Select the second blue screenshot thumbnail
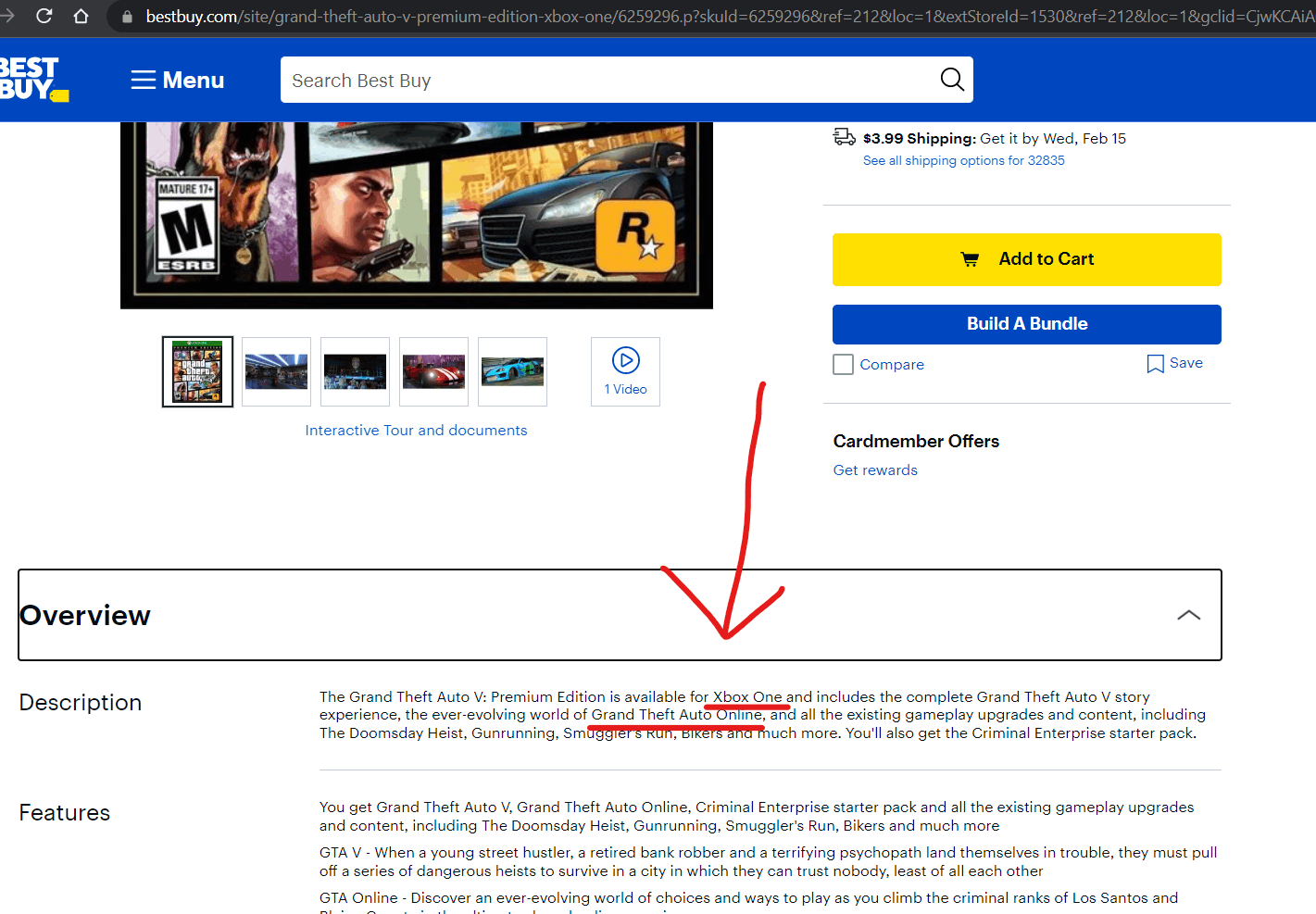1316x914 pixels. click(276, 371)
